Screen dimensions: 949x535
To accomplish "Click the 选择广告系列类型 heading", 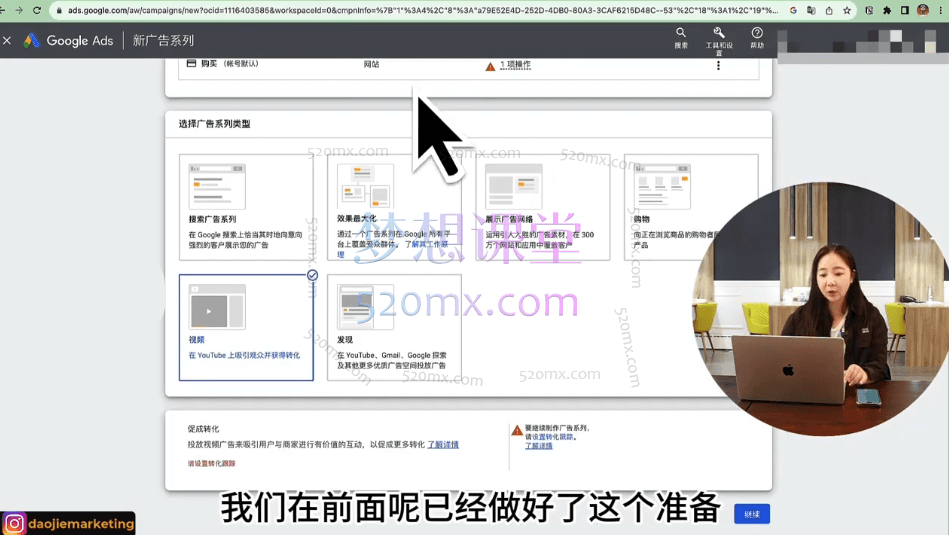I will click(x=214, y=123).
